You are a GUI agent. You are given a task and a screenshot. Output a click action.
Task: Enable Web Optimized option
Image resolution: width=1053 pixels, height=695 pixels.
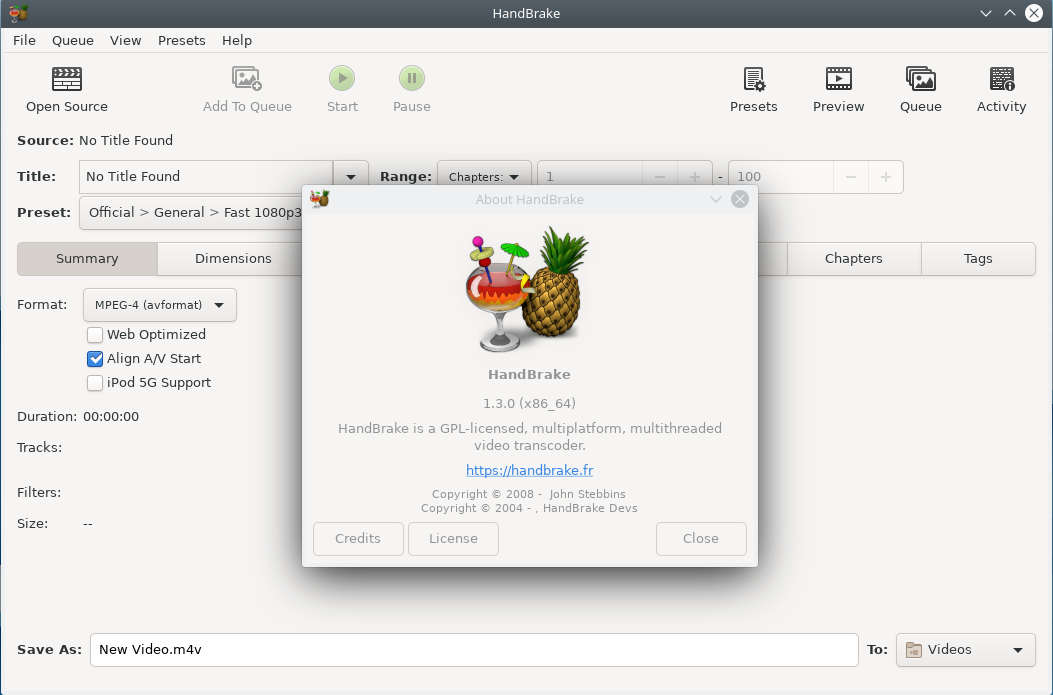(95, 334)
